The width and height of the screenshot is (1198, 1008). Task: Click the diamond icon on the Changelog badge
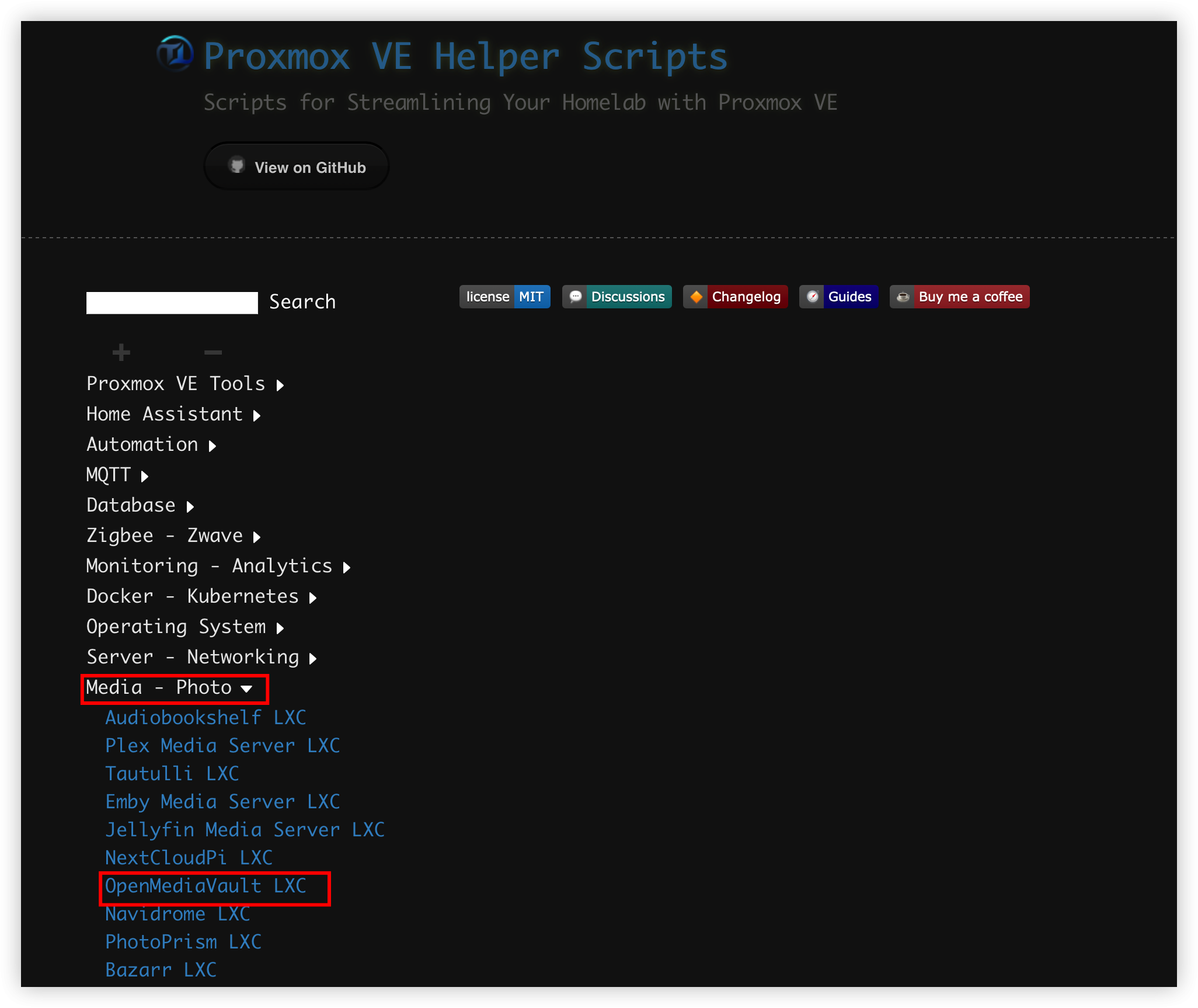coord(696,297)
